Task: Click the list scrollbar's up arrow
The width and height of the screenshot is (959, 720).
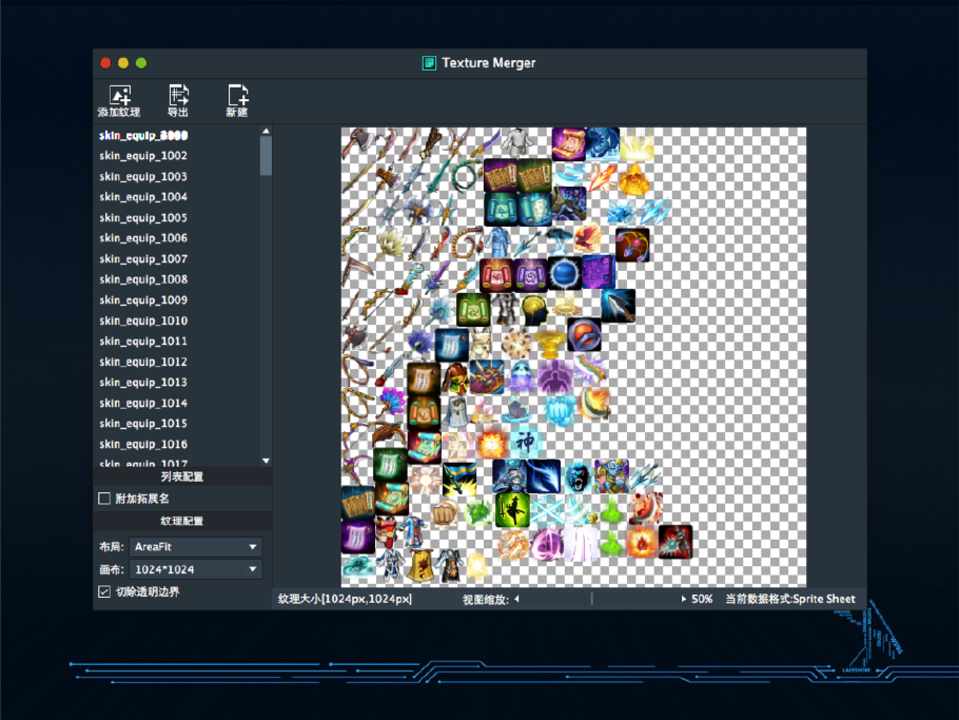Action: pos(266,131)
